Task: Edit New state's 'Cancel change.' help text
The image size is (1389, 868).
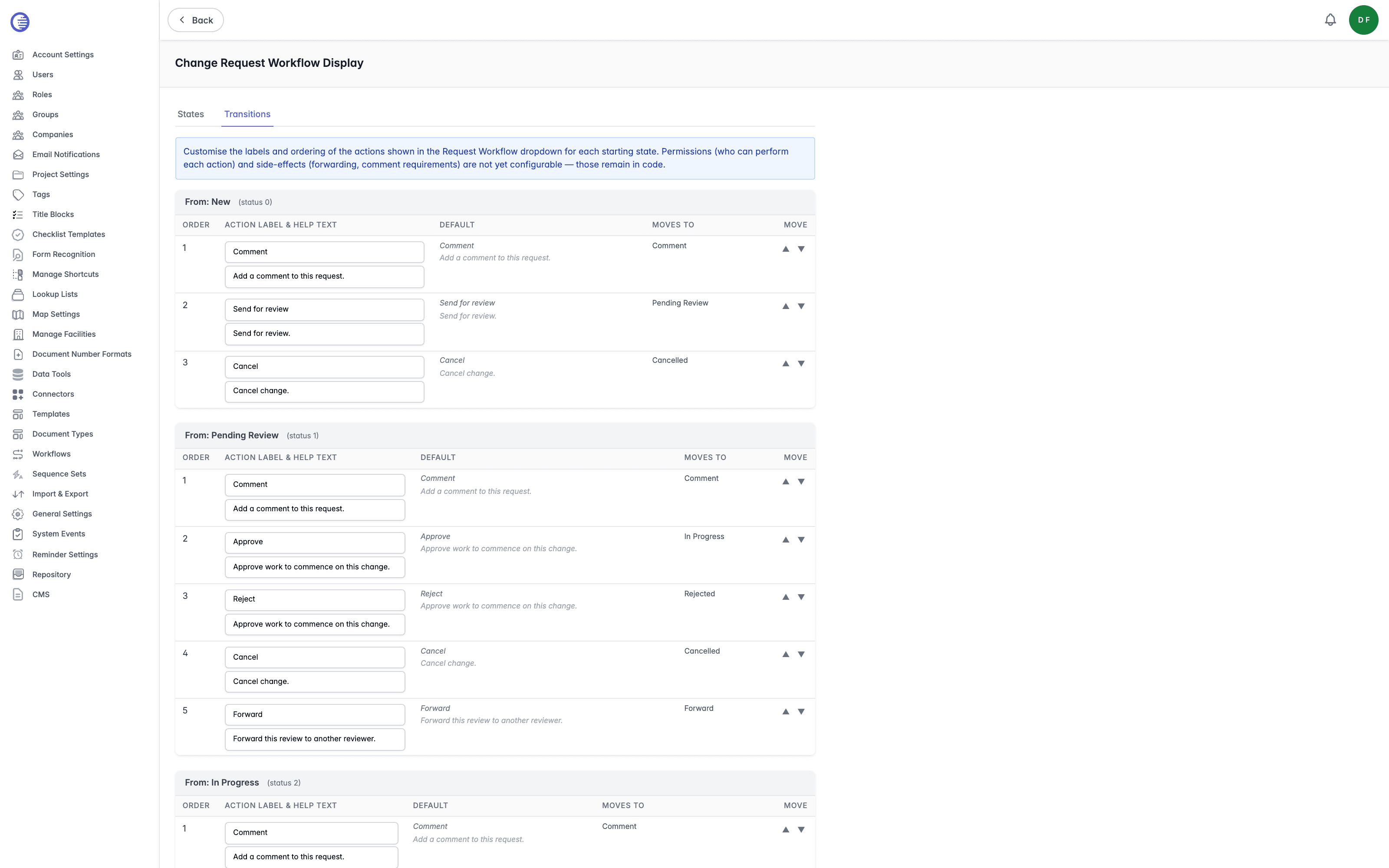Action: coord(324,391)
